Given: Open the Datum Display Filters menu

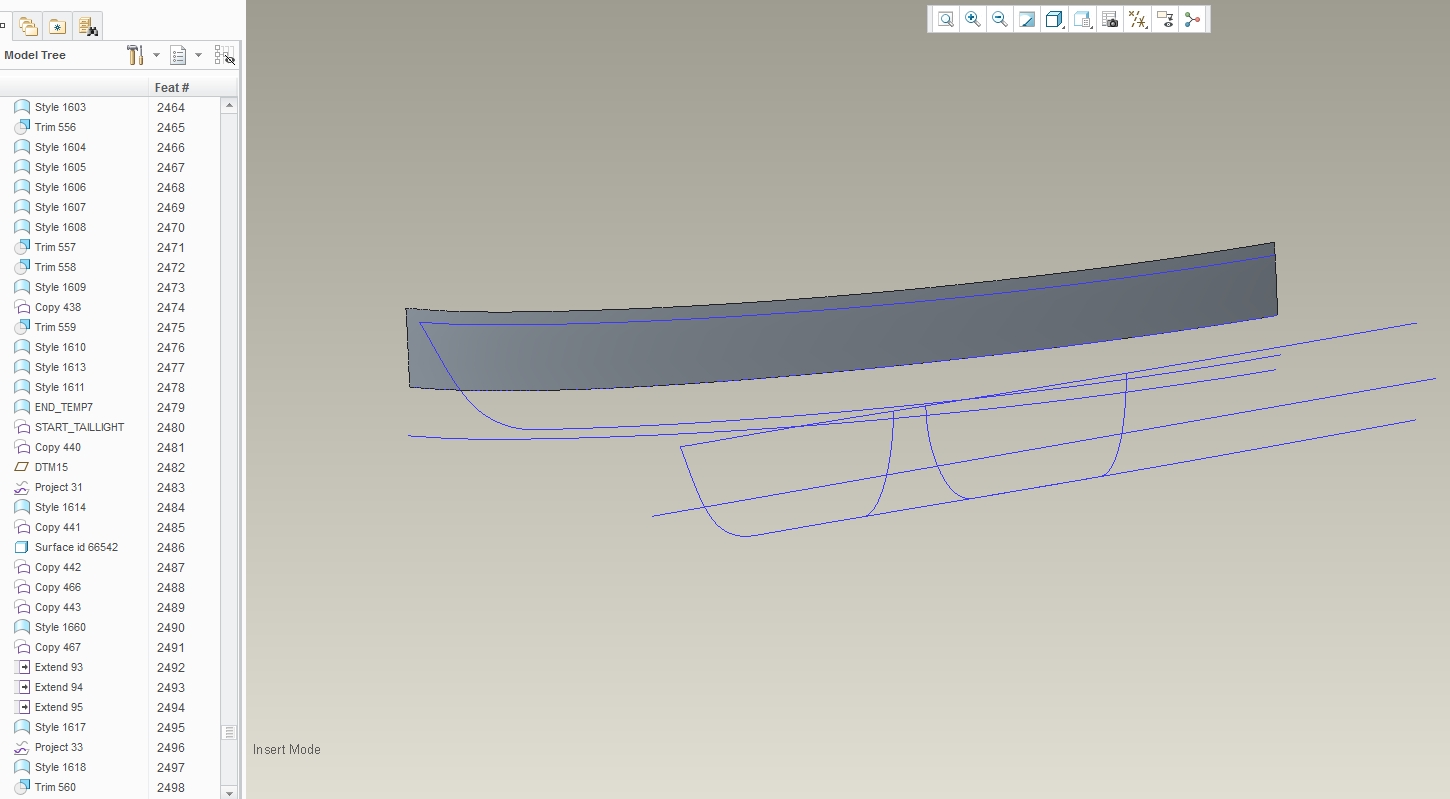Looking at the screenshot, I should click(1137, 19).
